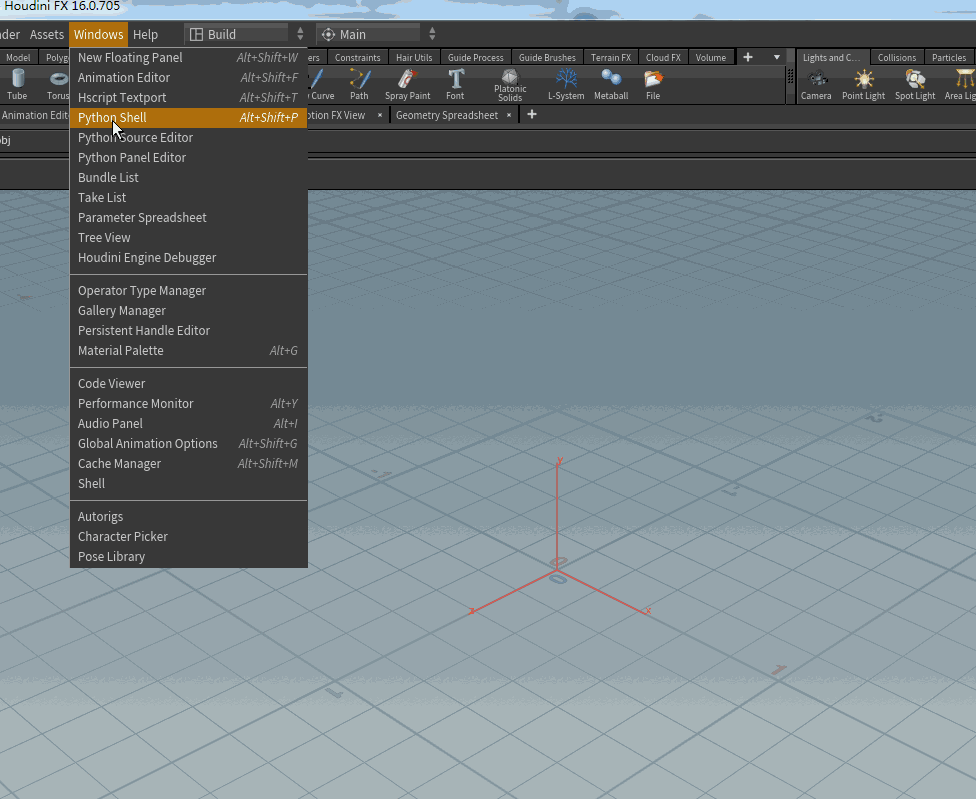Image resolution: width=976 pixels, height=799 pixels.
Task: Choose Python Source Editor
Action: [189, 138]
